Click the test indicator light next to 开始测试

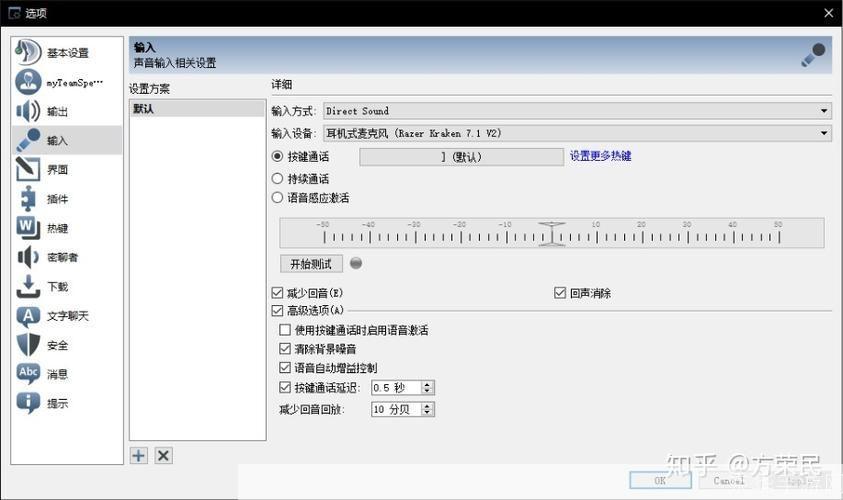click(356, 263)
